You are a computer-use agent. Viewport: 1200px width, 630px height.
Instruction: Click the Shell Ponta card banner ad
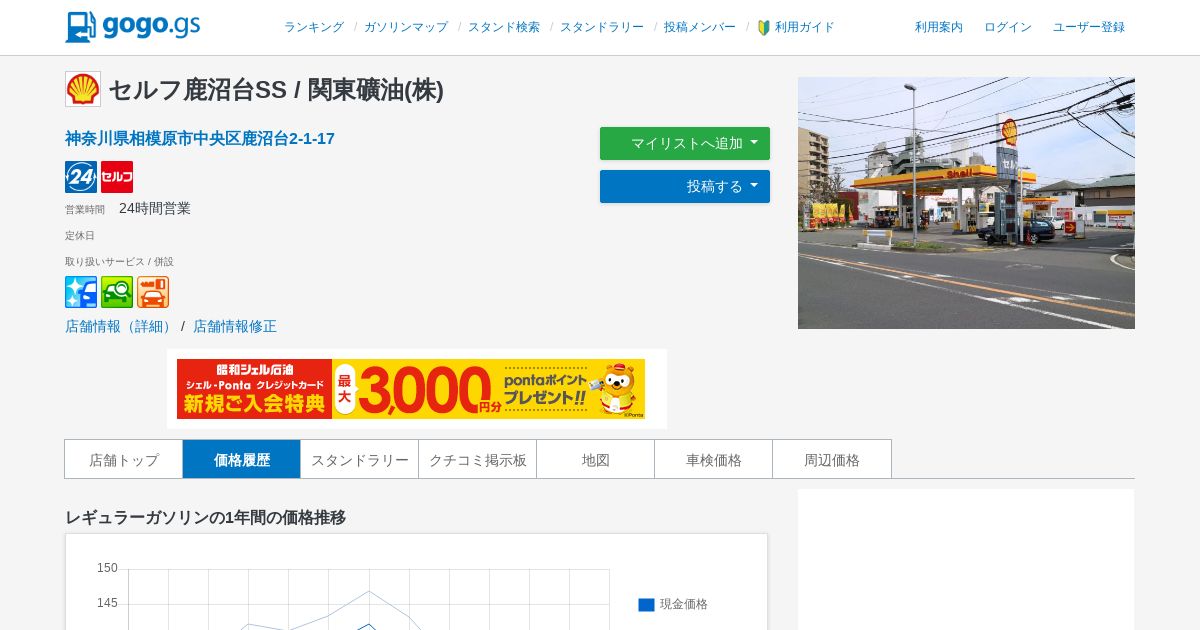[x=411, y=389]
